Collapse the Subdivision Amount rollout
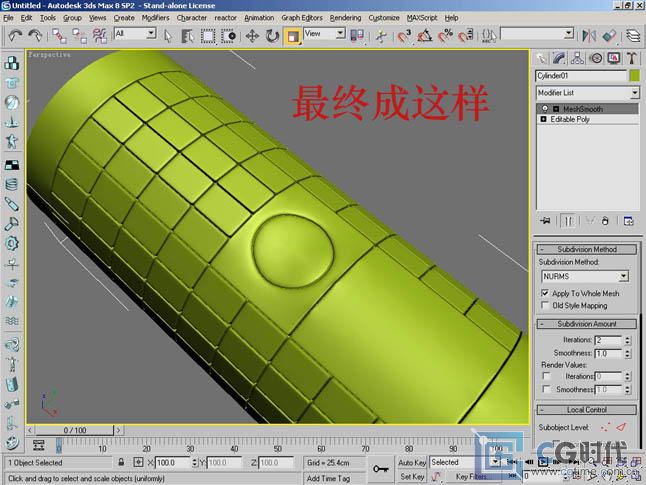The image size is (646, 485). pos(587,324)
